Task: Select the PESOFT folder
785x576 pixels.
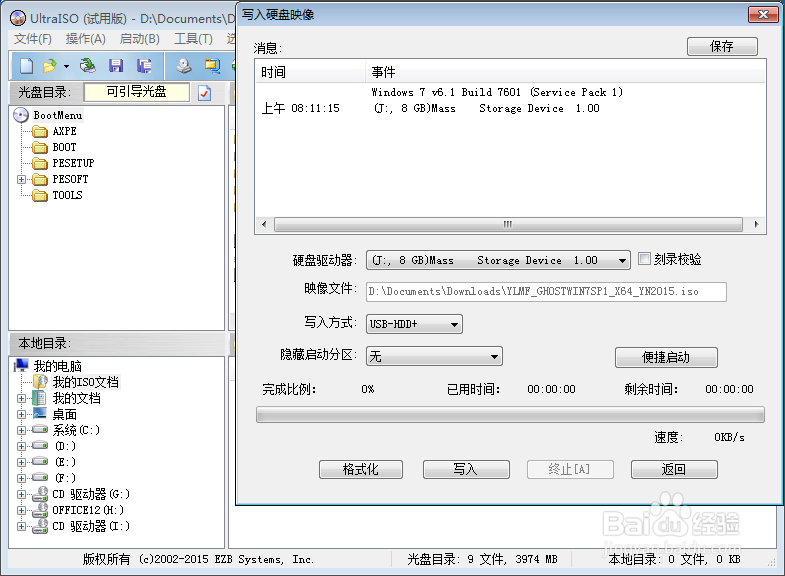Action: 70,179
